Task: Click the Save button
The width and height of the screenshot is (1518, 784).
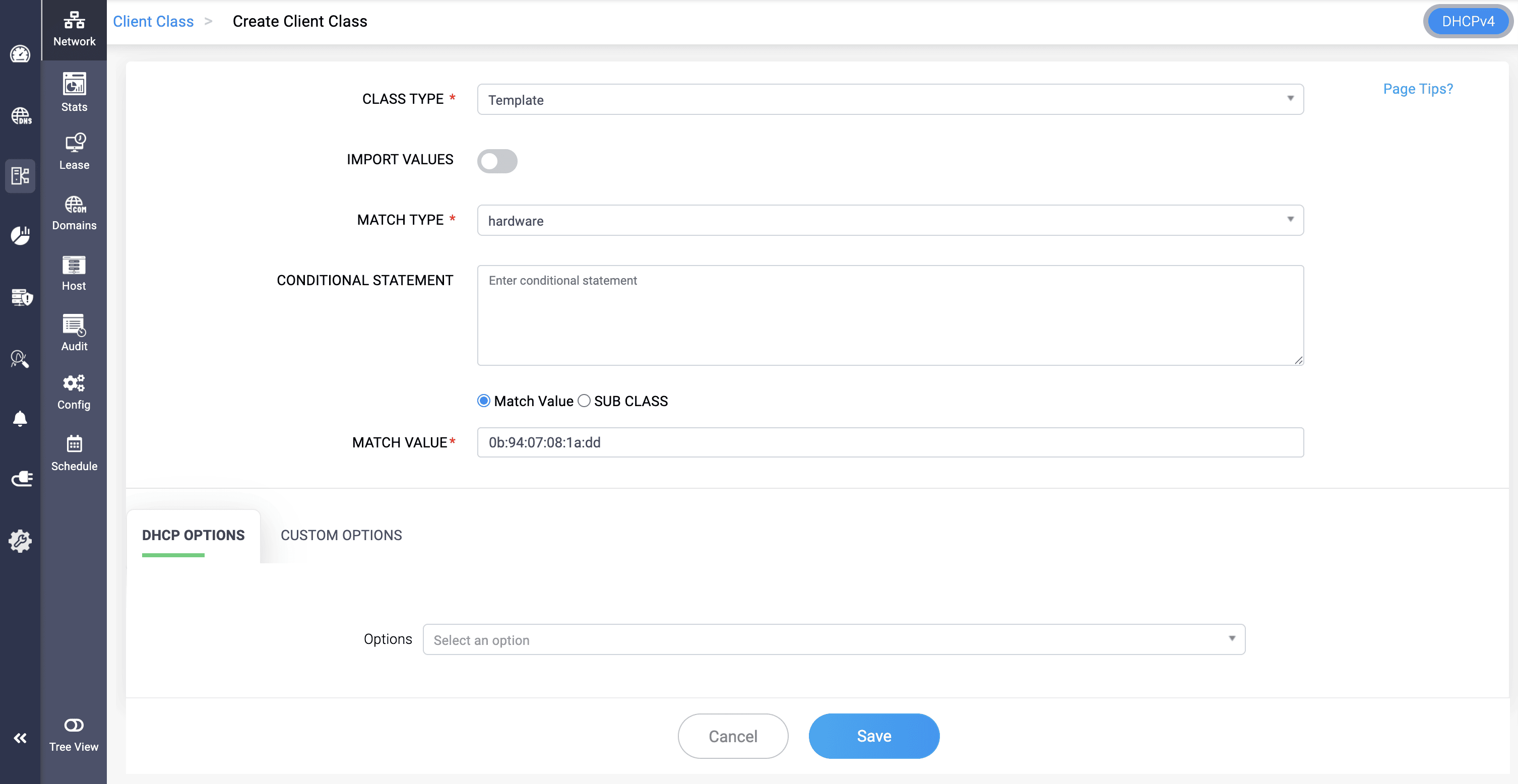Action: [x=873, y=736]
